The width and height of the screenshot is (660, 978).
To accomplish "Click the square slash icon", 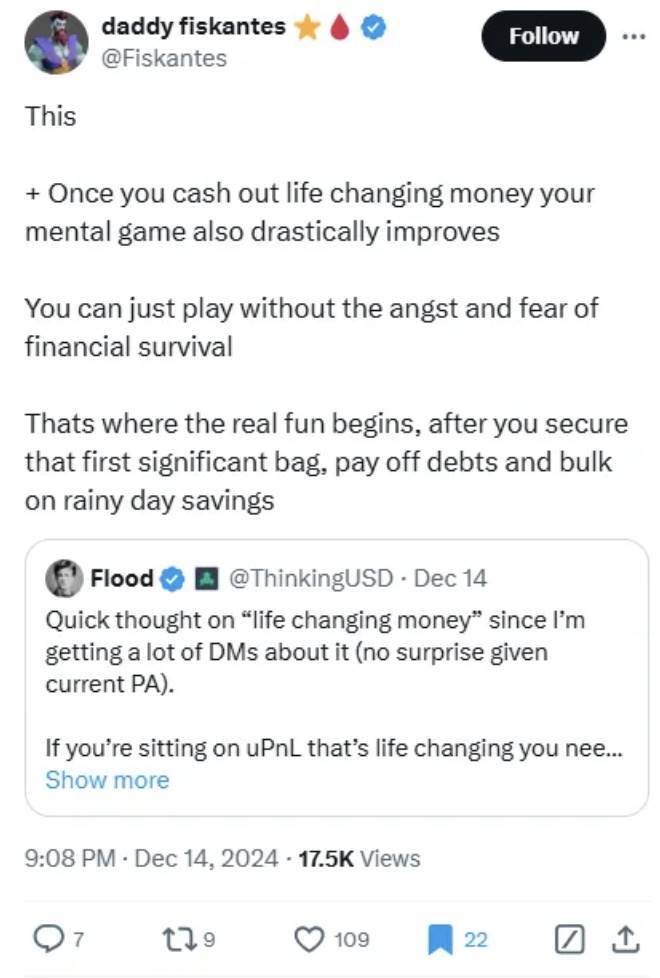I will coord(567,938).
